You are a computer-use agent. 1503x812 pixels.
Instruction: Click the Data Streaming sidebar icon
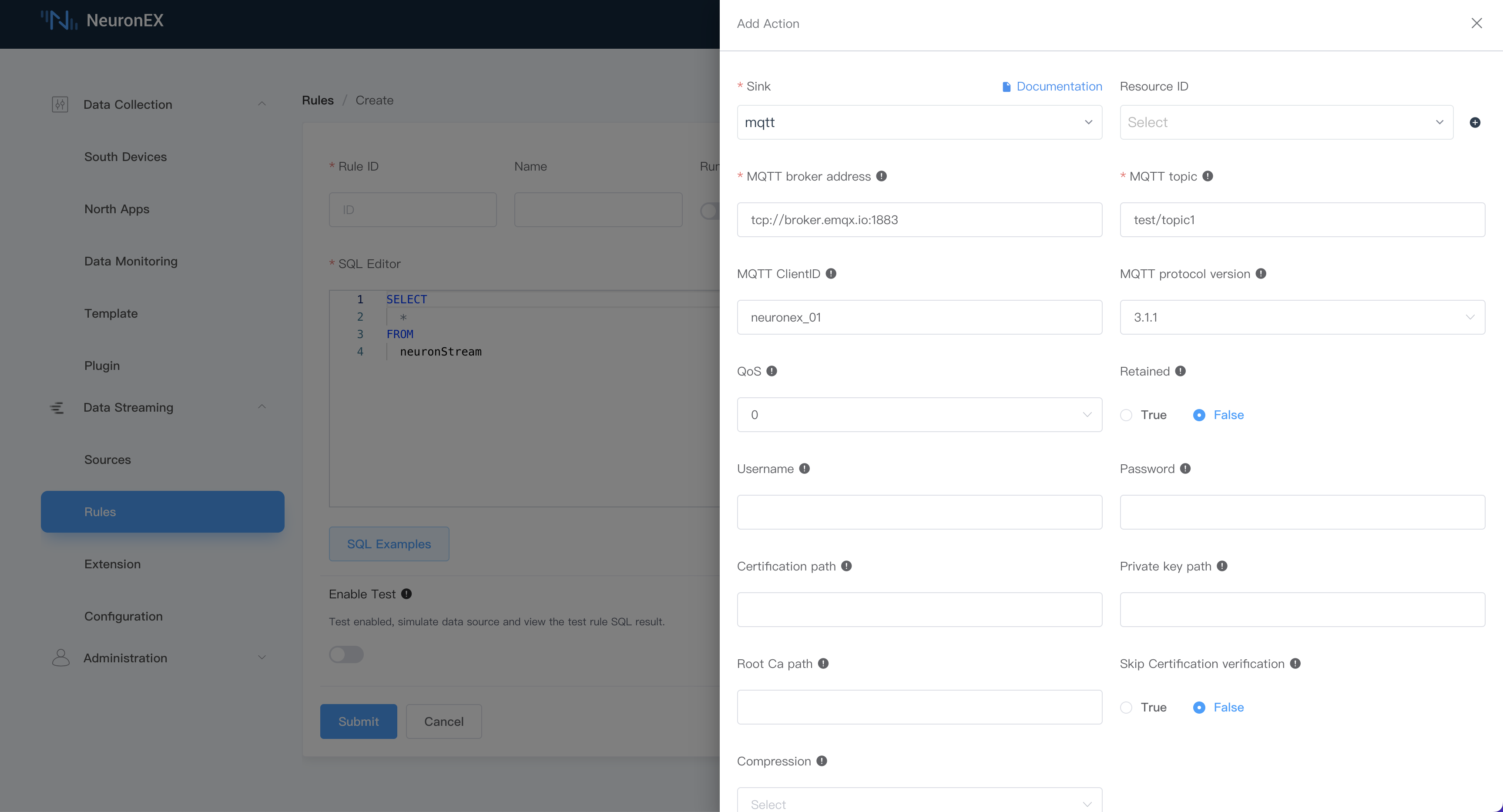tap(58, 407)
